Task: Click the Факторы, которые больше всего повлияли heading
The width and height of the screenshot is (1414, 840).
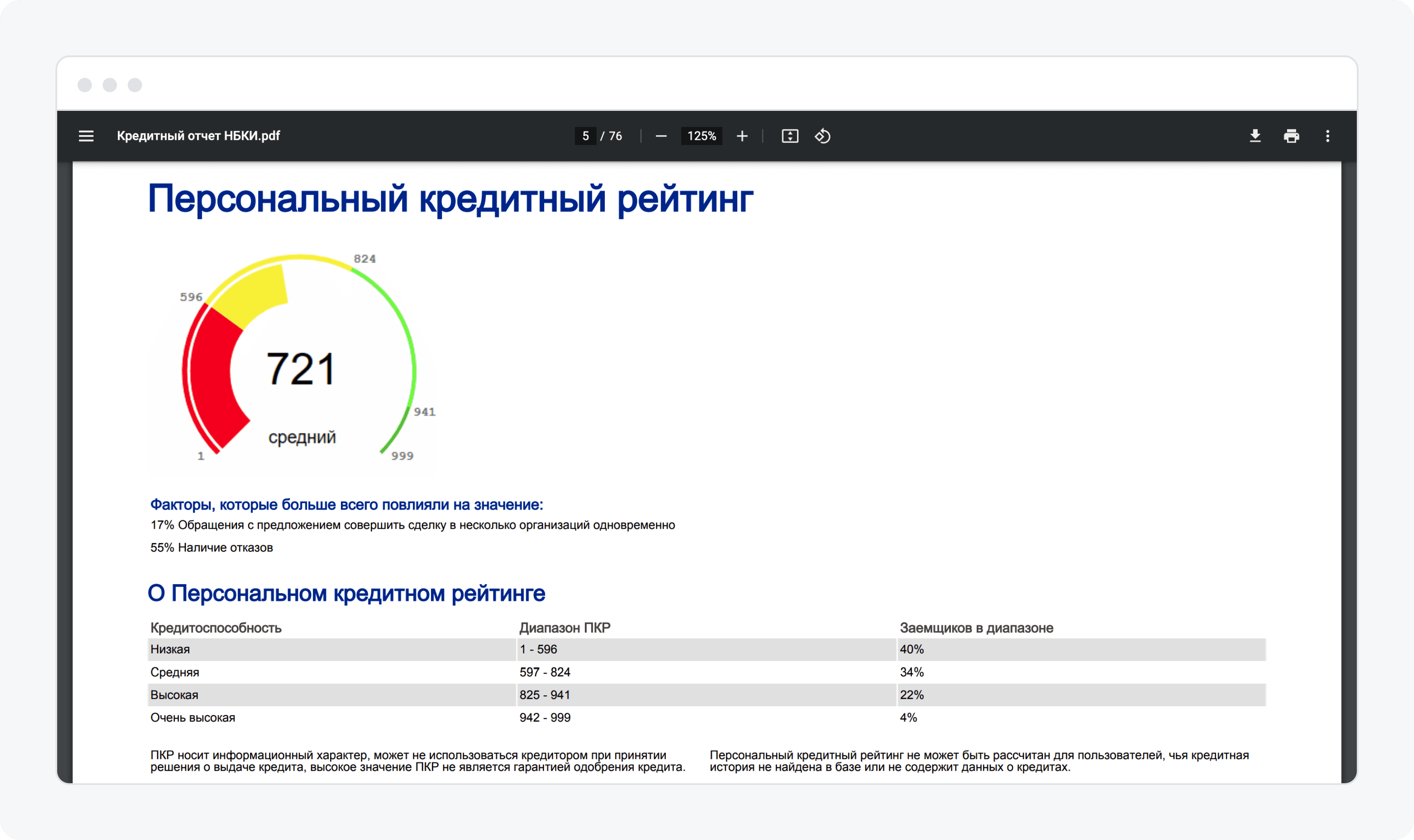Action: (x=347, y=504)
